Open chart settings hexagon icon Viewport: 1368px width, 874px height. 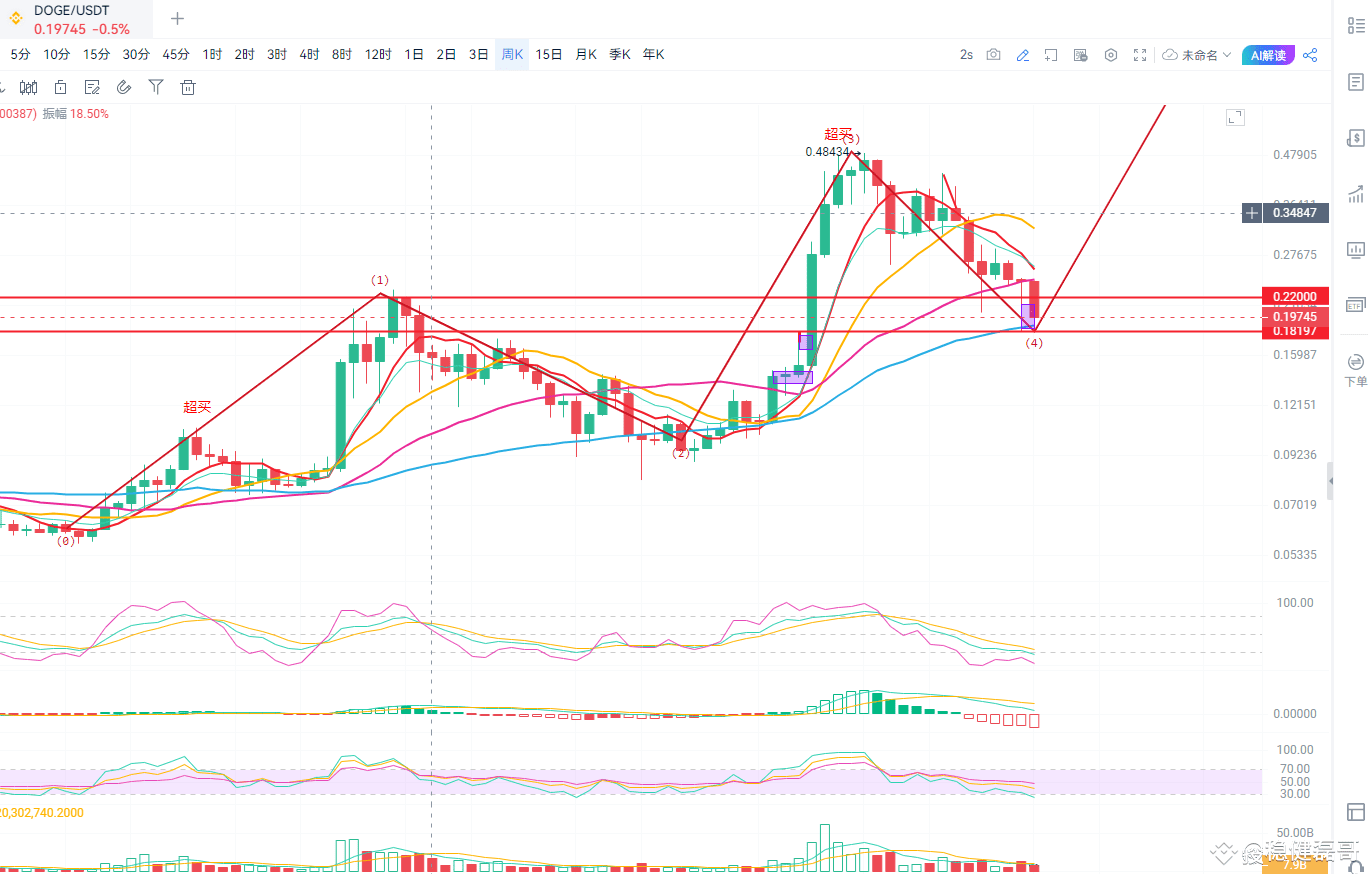click(1110, 55)
